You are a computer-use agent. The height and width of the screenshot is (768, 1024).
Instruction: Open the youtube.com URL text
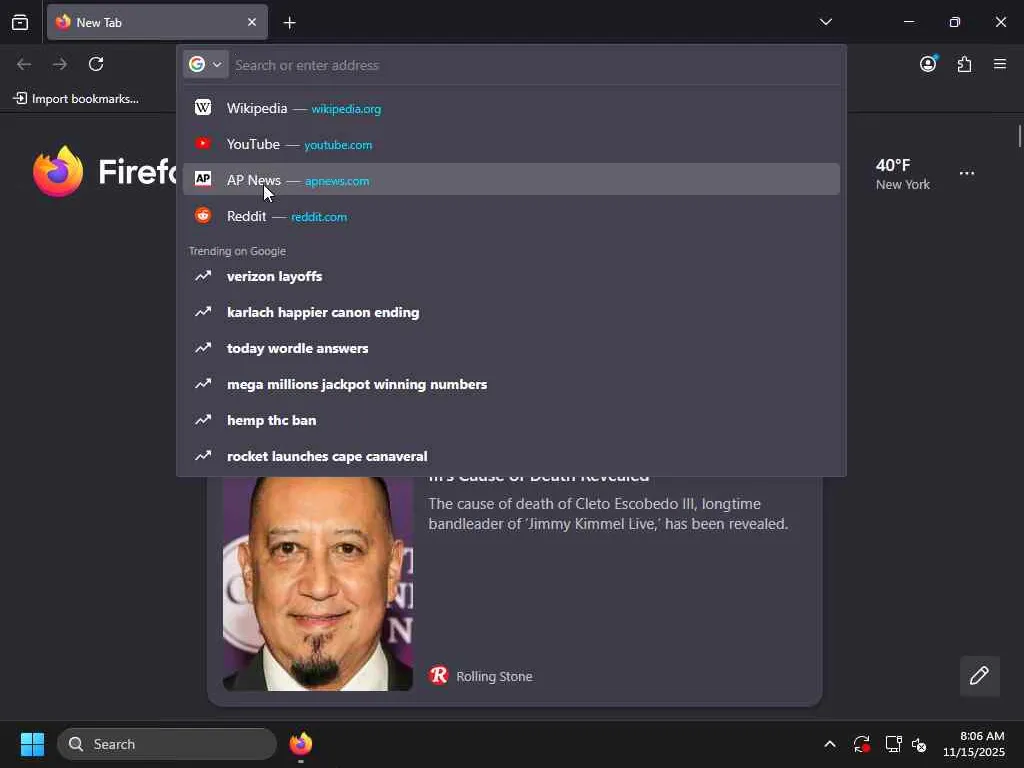point(338,145)
